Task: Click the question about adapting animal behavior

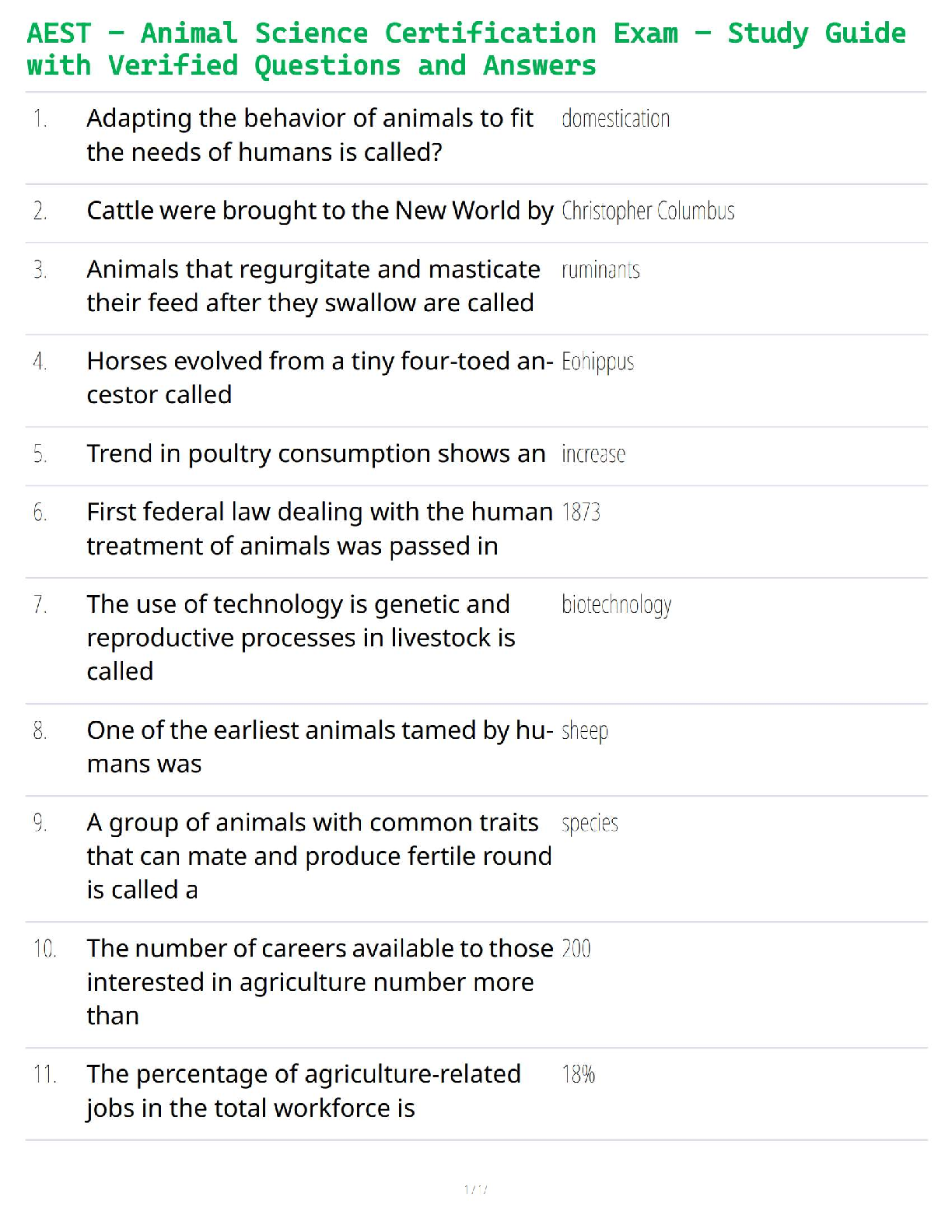Action: [310, 135]
